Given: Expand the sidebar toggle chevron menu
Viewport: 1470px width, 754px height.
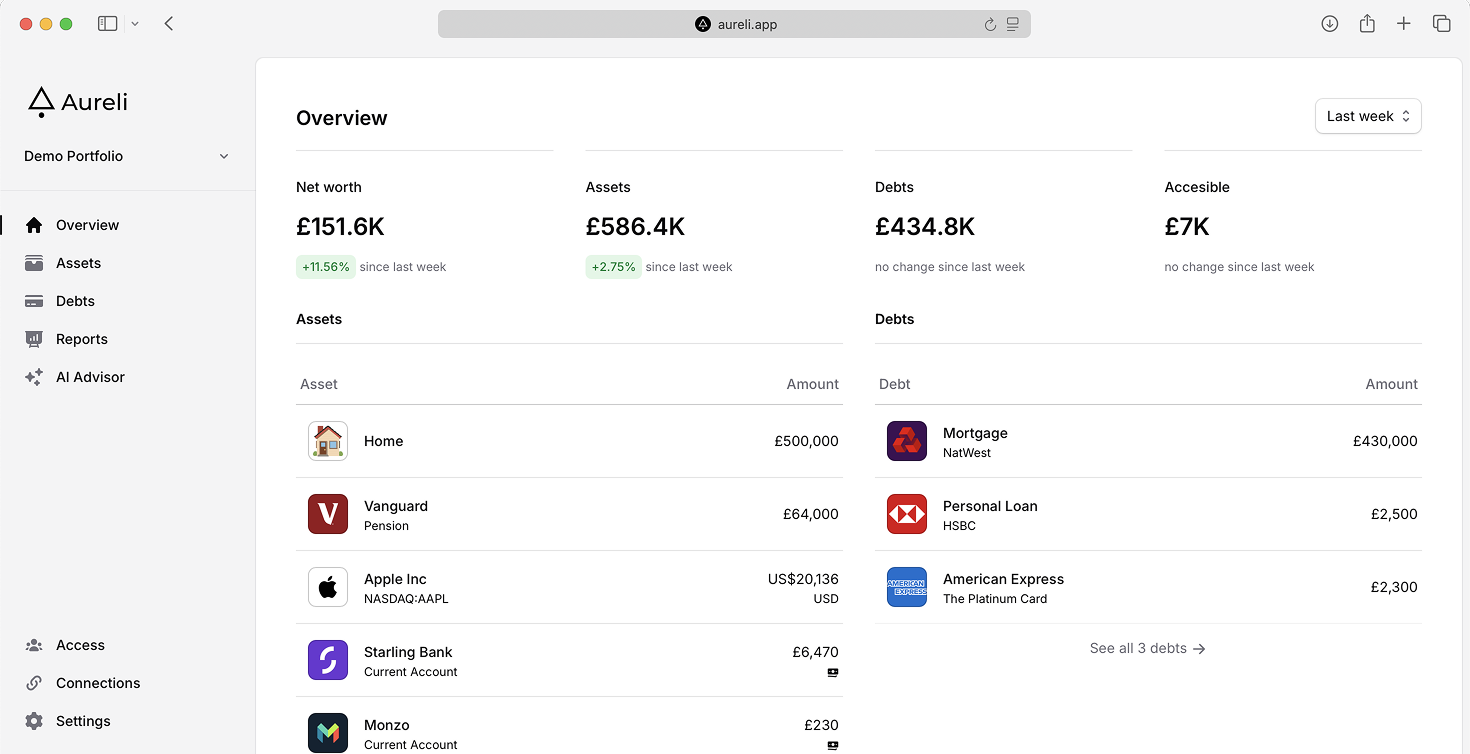Looking at the screenshot, I should 135,24.
